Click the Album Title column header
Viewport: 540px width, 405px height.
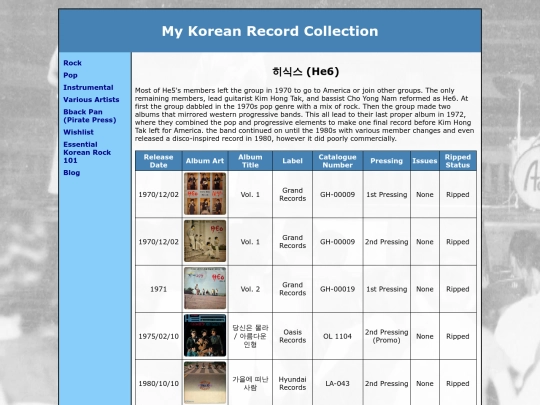pos(250,161)
